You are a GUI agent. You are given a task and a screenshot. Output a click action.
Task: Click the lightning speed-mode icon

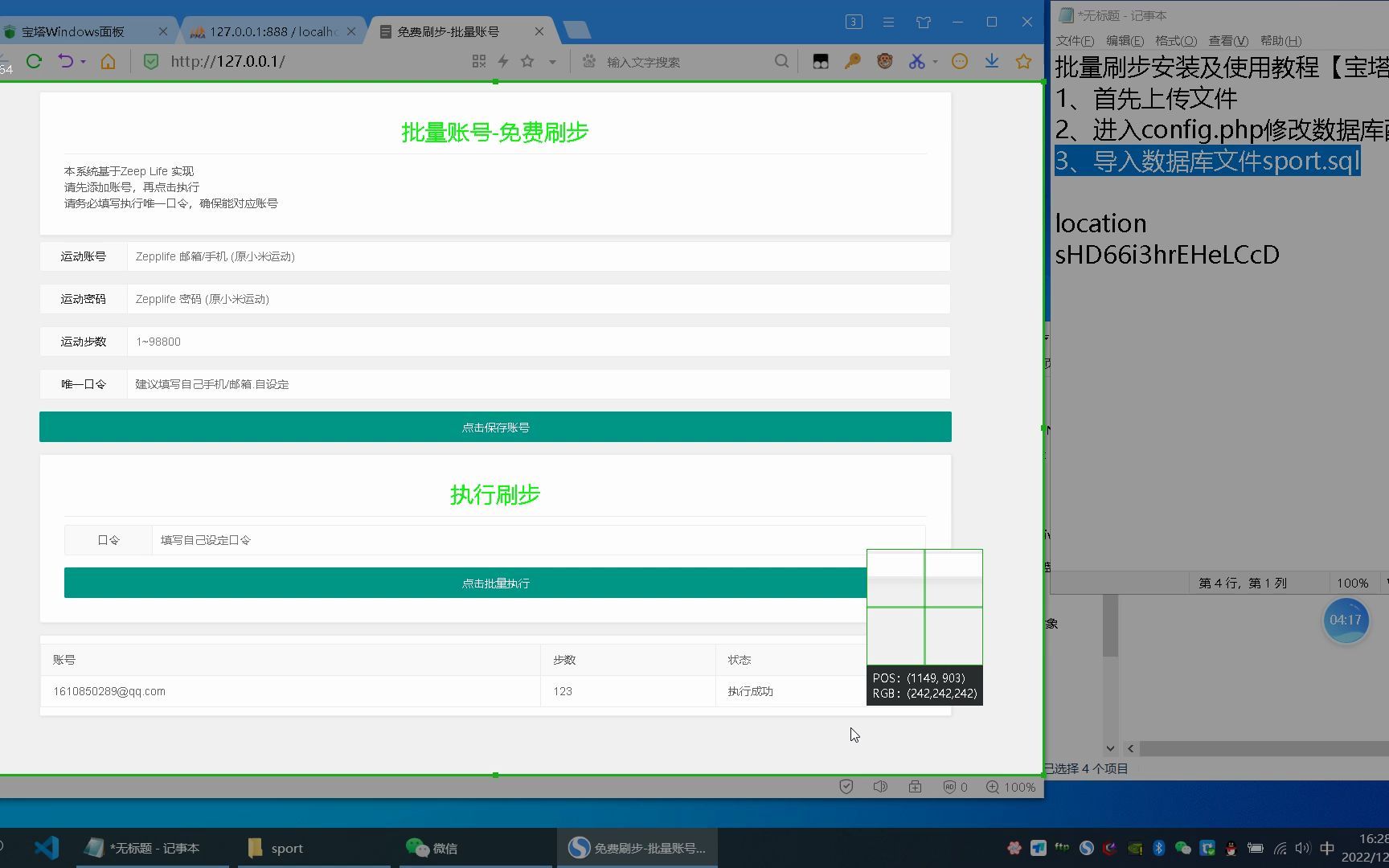click(x=503, y=61)
